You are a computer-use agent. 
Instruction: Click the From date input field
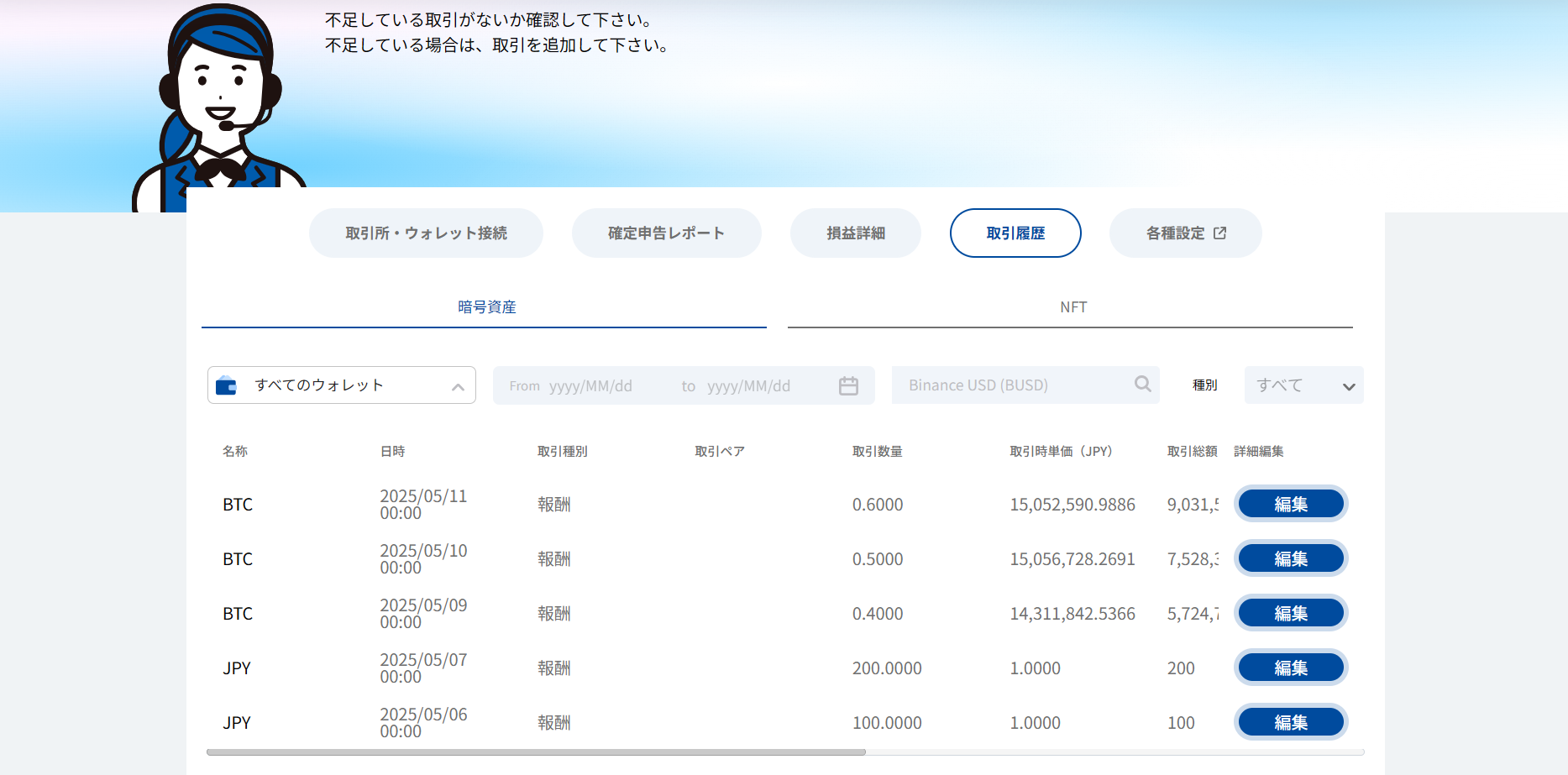tap(588, 385)
